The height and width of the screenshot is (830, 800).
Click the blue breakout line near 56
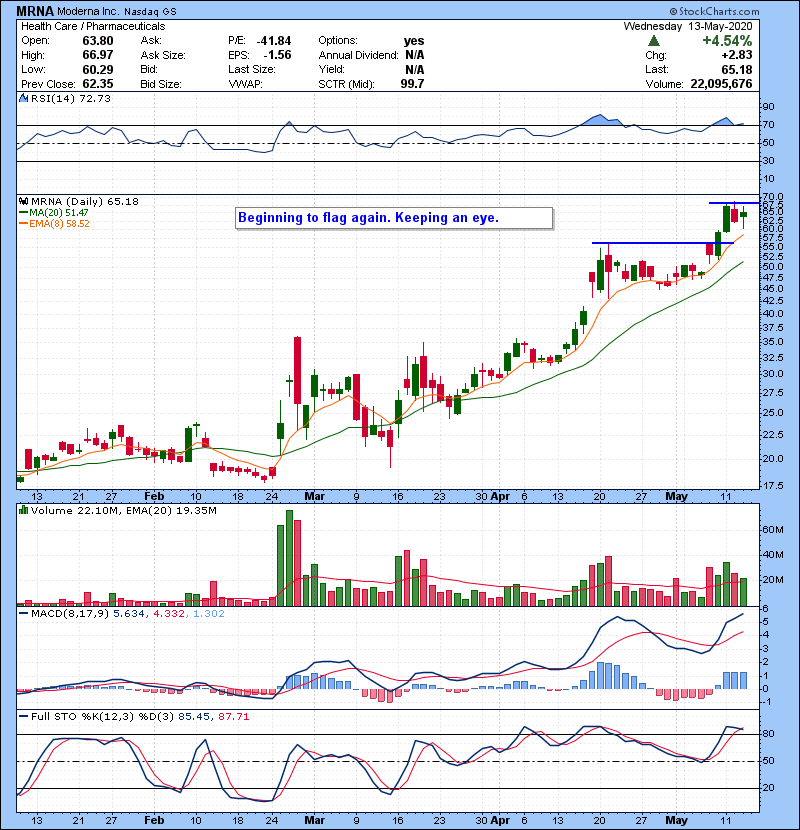point(662,243)
